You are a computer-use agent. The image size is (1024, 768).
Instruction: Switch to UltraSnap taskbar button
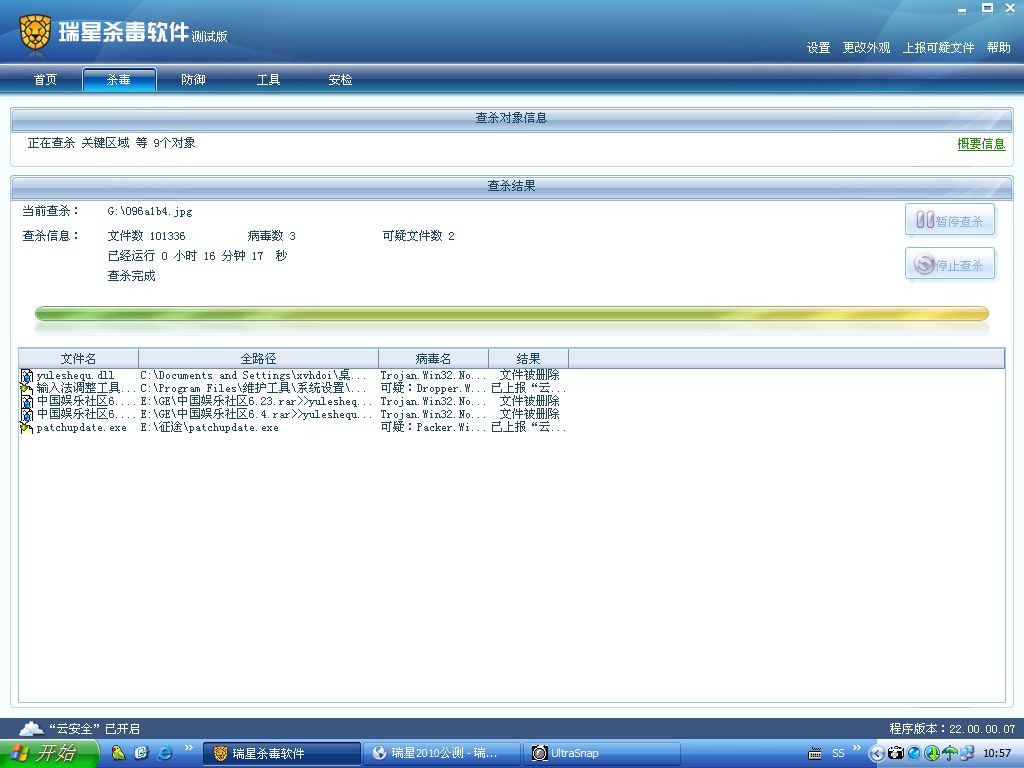[x=602, y=754]
